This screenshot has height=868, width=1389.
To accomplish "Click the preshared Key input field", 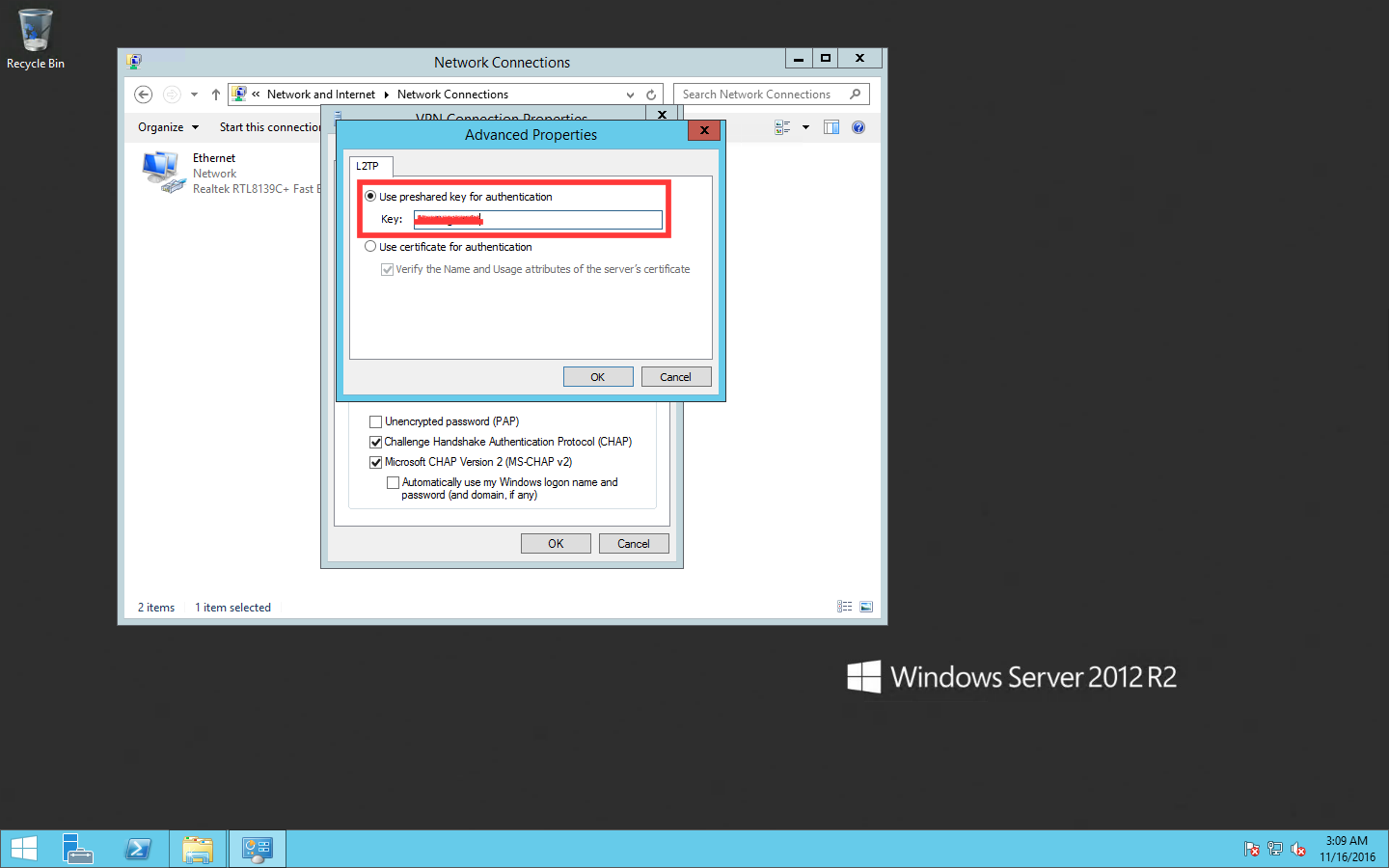I will coord(538,220).
